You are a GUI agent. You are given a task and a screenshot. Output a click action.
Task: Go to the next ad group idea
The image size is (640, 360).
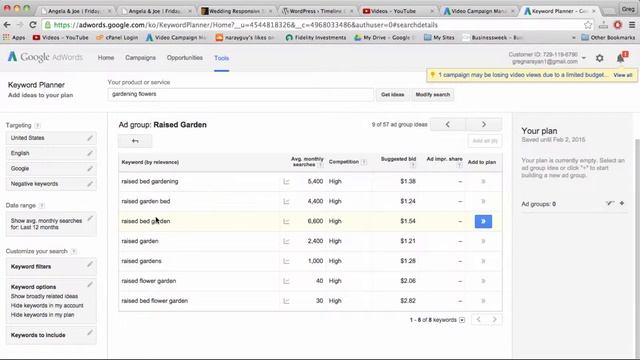click(484, 124)
